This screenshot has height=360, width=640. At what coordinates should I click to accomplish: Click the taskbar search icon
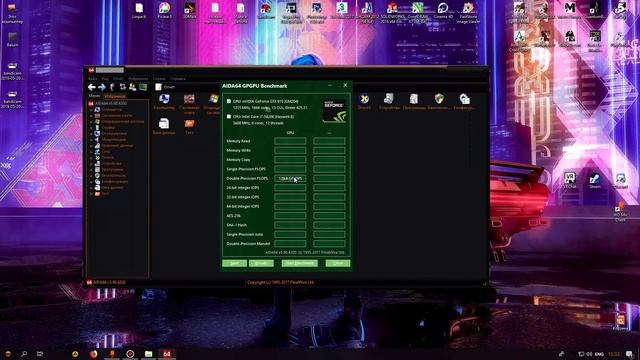coord(24,354)
